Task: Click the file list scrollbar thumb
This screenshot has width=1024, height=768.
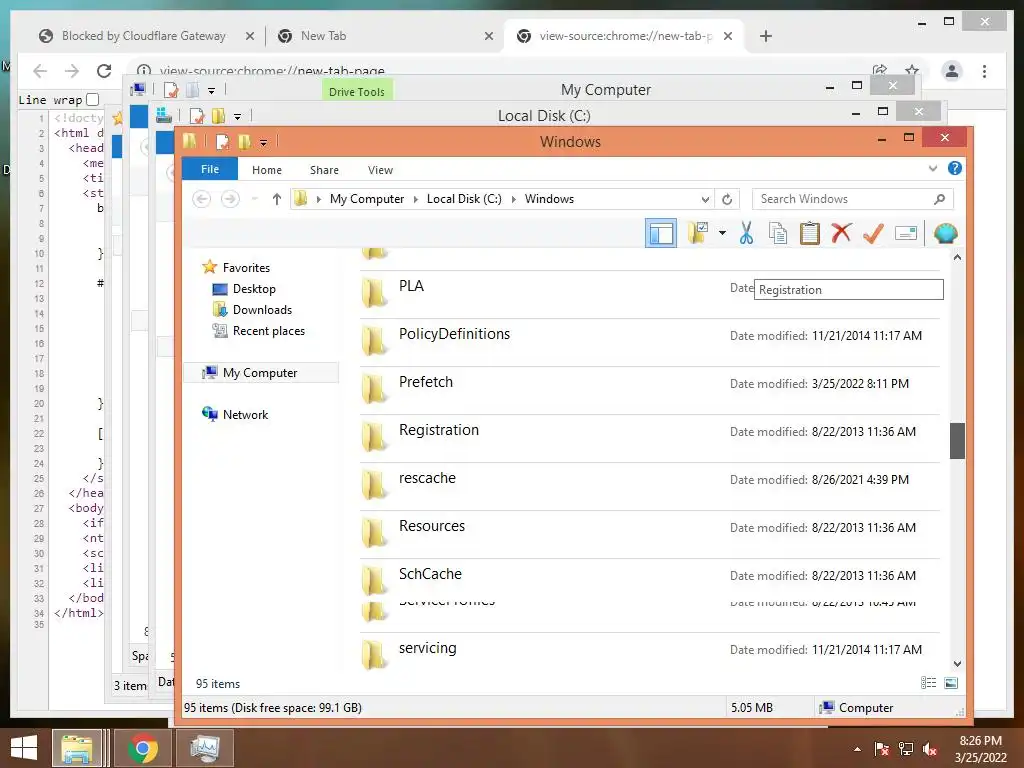Action: coord(957,441)
